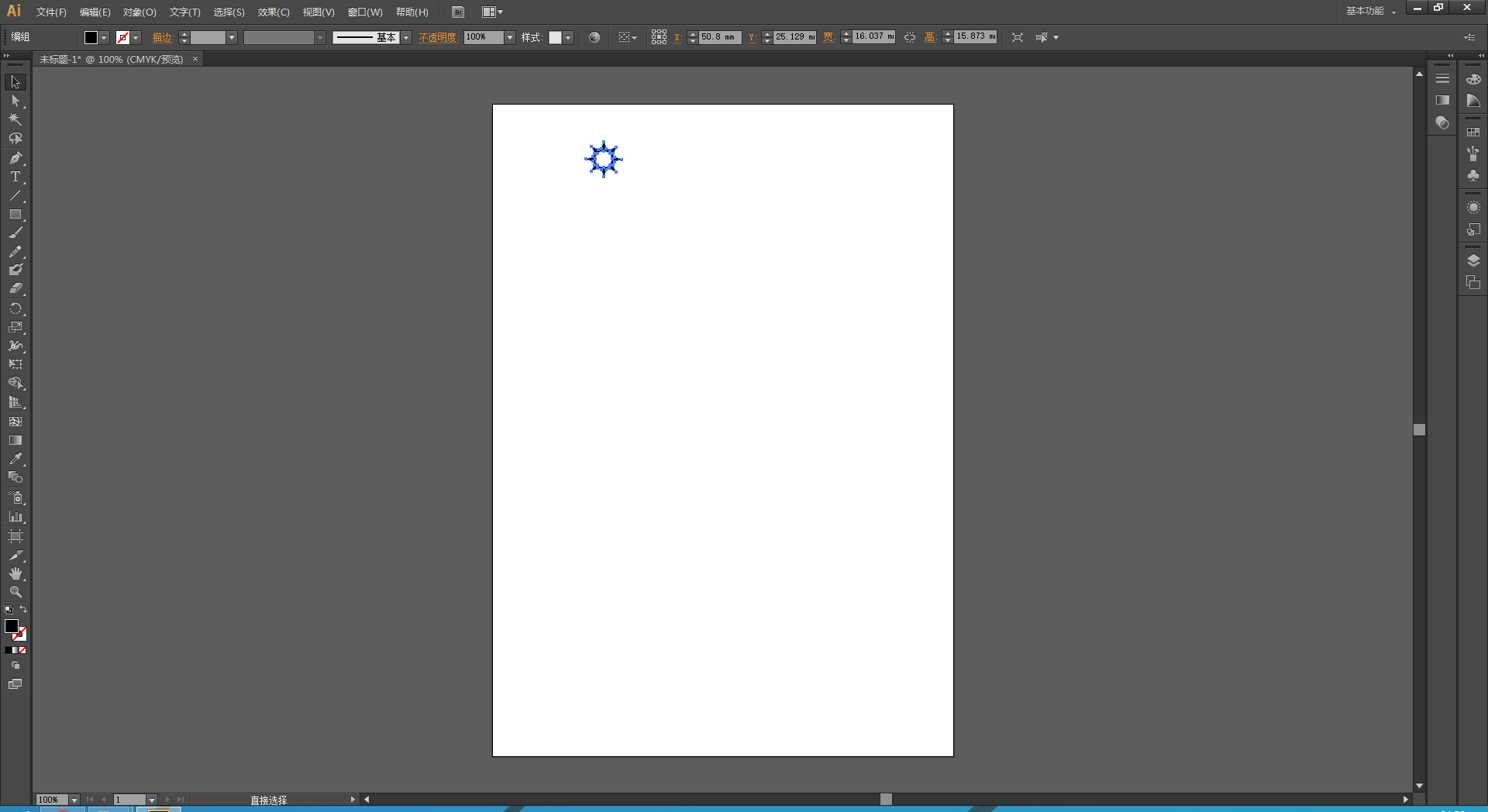Open the 对象(O) menu

click(x=139, y=12)
